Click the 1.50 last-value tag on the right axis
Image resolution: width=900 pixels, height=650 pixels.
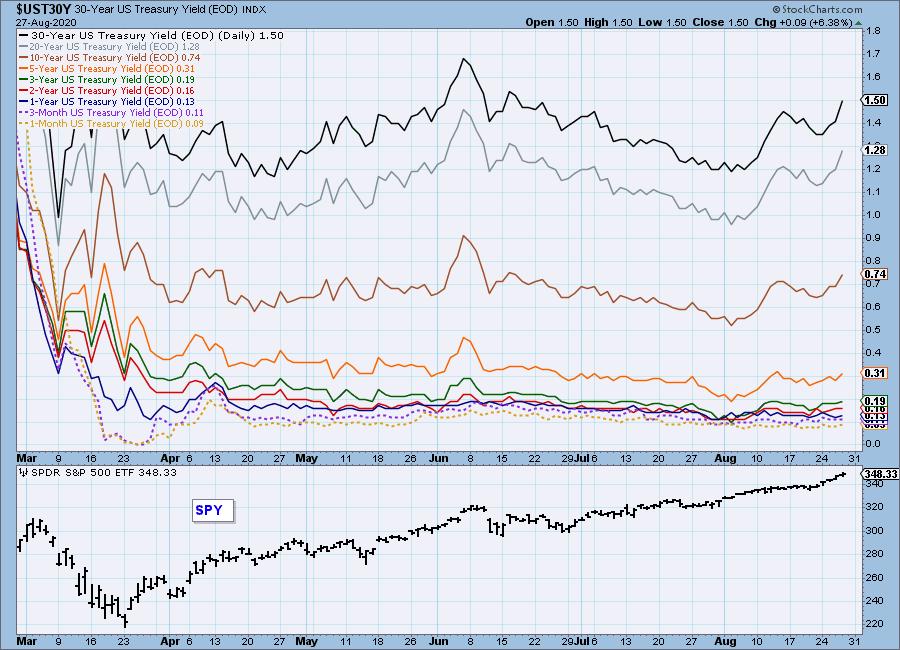click(874, 100)
